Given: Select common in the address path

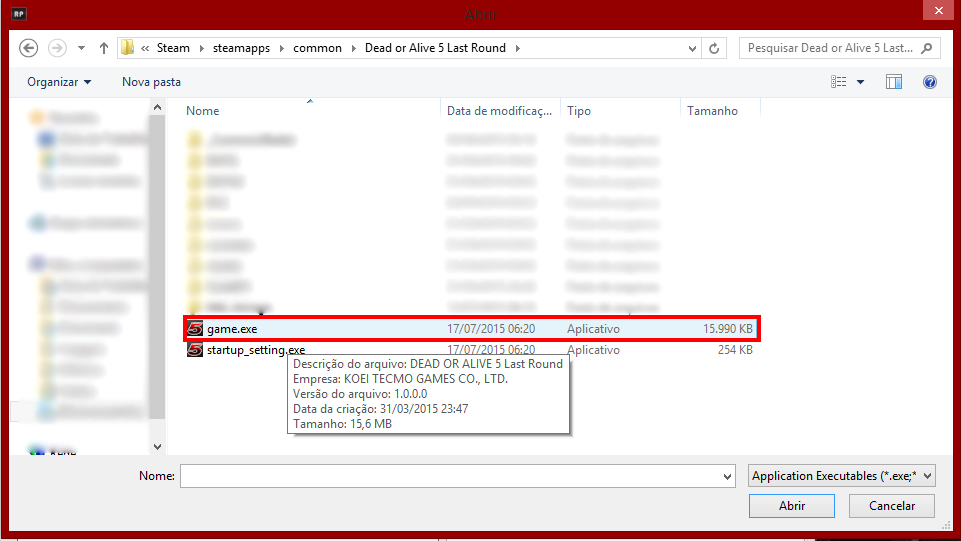Looking at the screenshot, I should click(317, 48).
